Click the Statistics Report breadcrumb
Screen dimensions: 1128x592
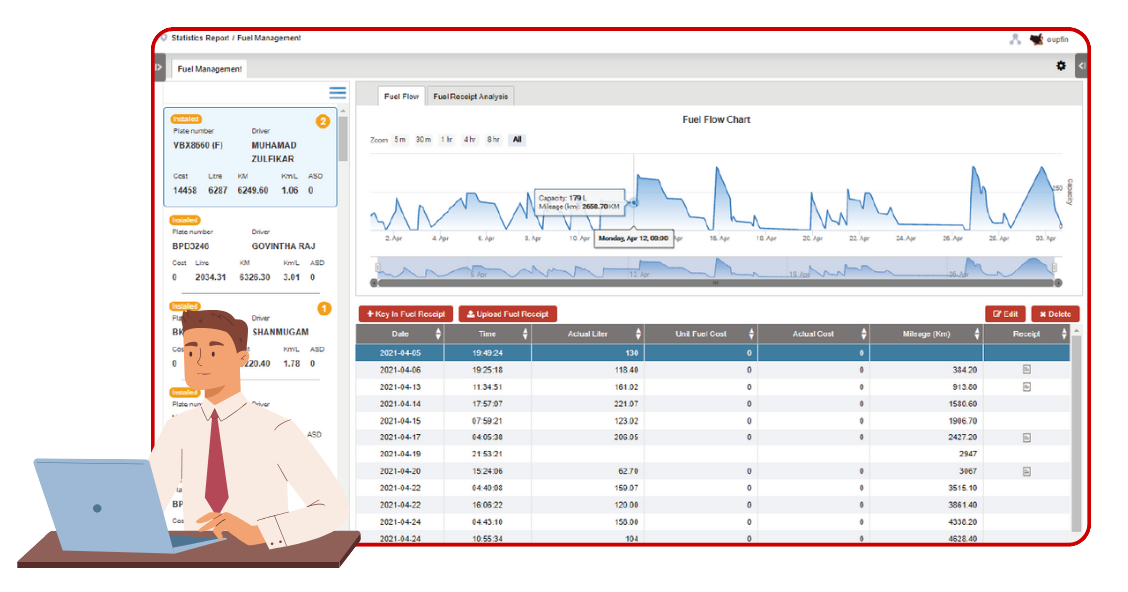200,38
